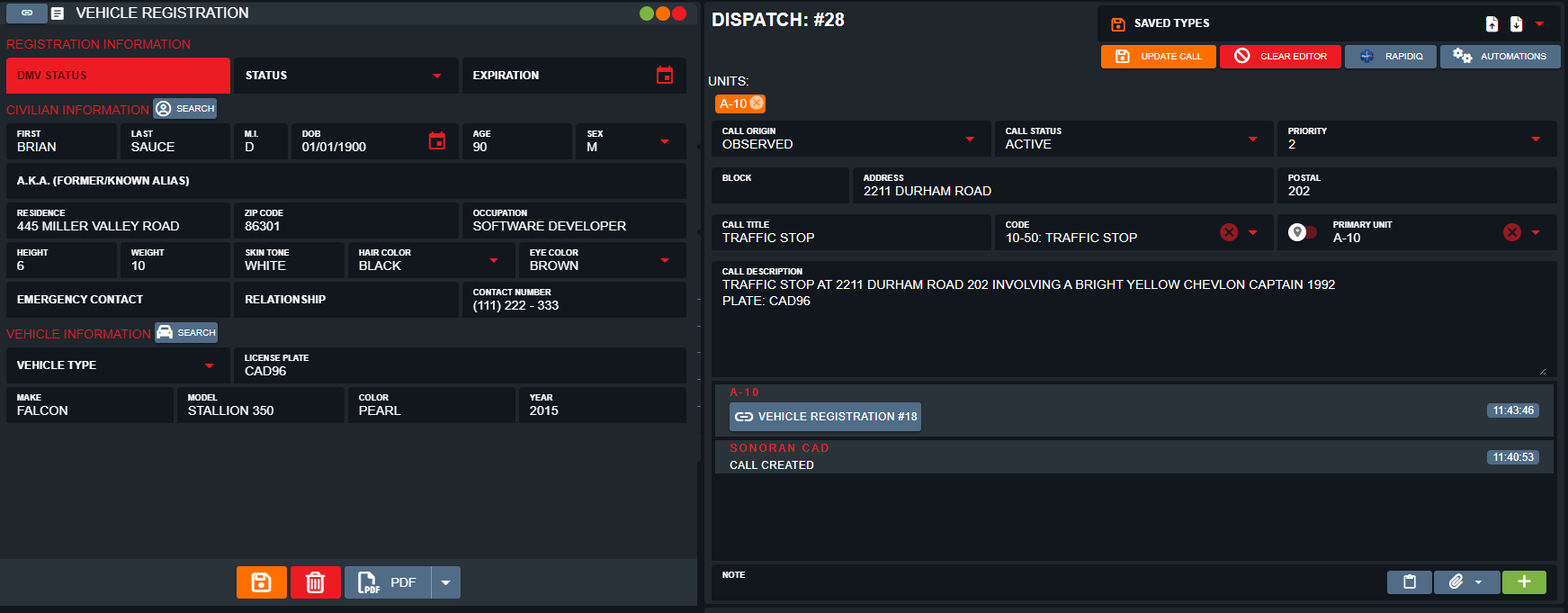Open the DOB calendar picker icon
The width and height of the screenshot is (1568, 613).
437,141
